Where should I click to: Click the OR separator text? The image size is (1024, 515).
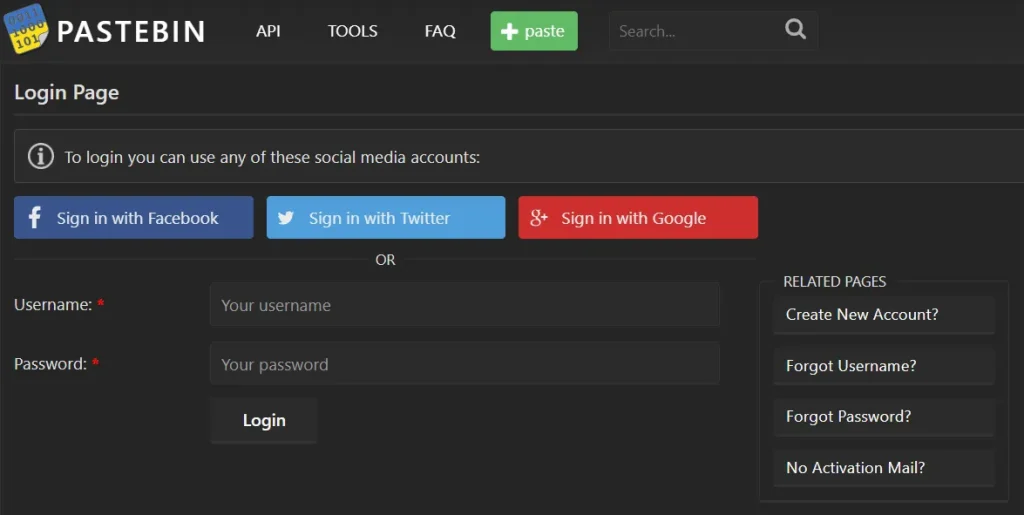[385, 260]
